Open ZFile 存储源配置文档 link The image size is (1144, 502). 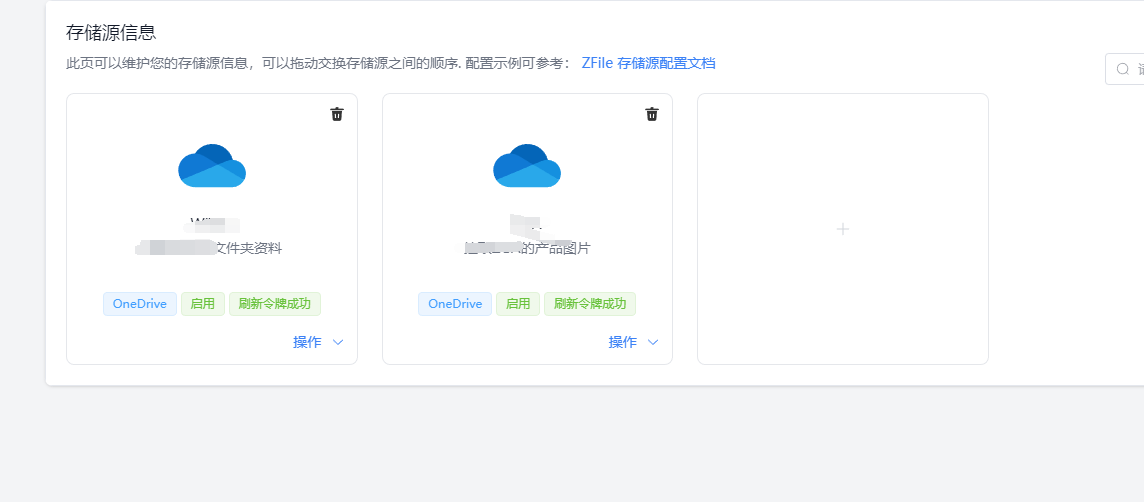pyautogui.click(x=649, y=63)
